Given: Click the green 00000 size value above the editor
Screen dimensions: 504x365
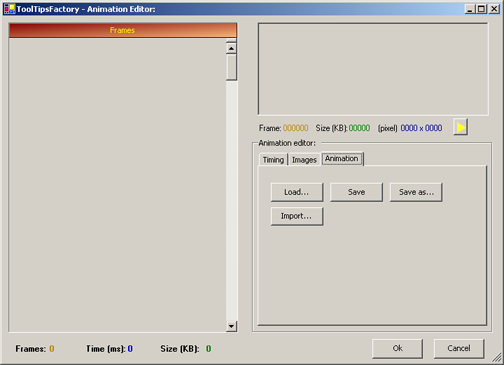Looking at the screenshot, I should point(359,128).
